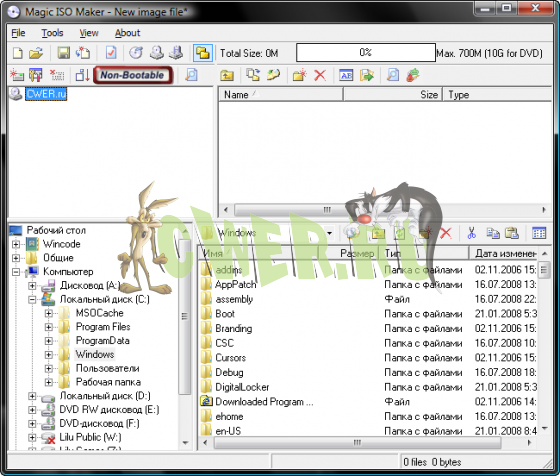Click the image pane horizontal scrollbar
Screen dimensions: 560x476
[x=384, y=210]
